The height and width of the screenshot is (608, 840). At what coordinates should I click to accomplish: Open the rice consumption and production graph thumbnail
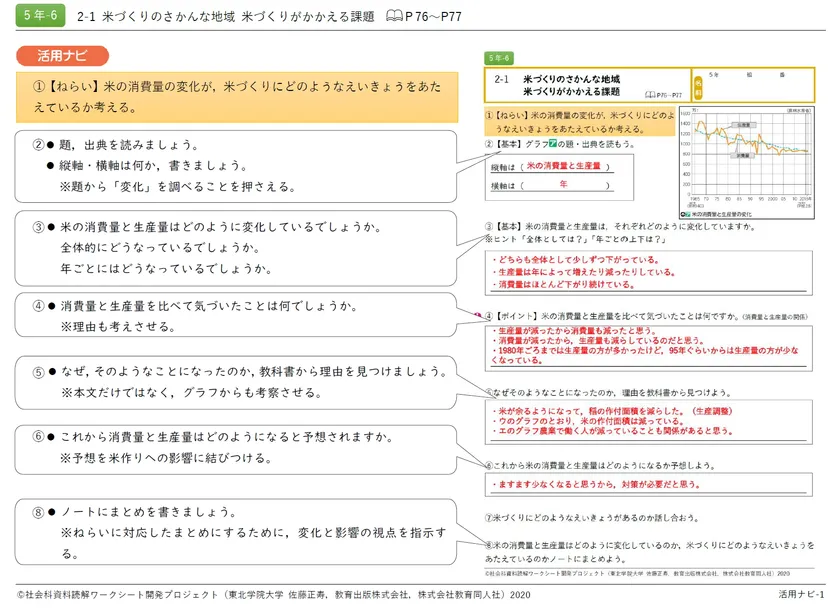click(x=747, y=163)
